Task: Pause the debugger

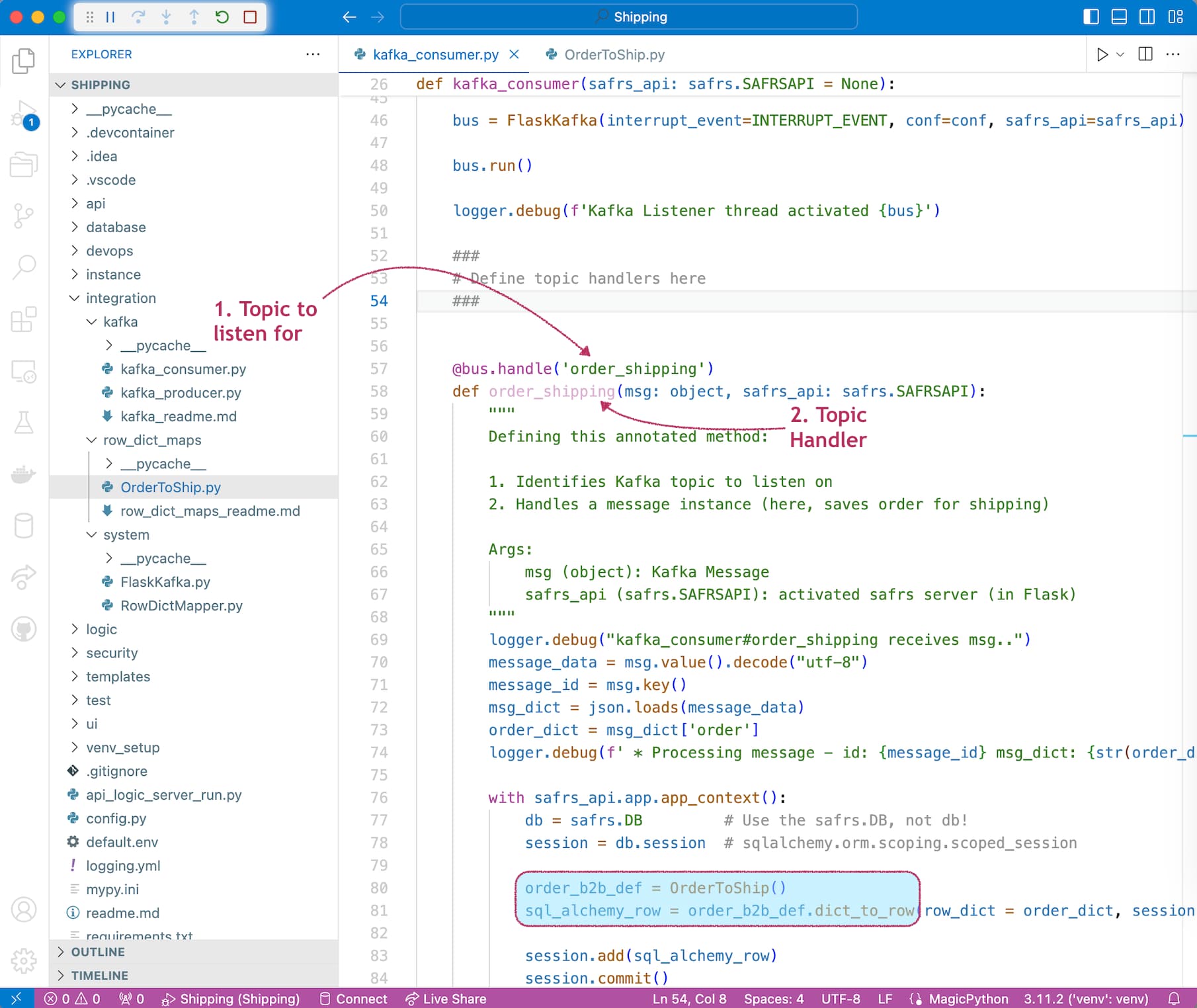Action: pyautogui.click(x=110, y=17)
